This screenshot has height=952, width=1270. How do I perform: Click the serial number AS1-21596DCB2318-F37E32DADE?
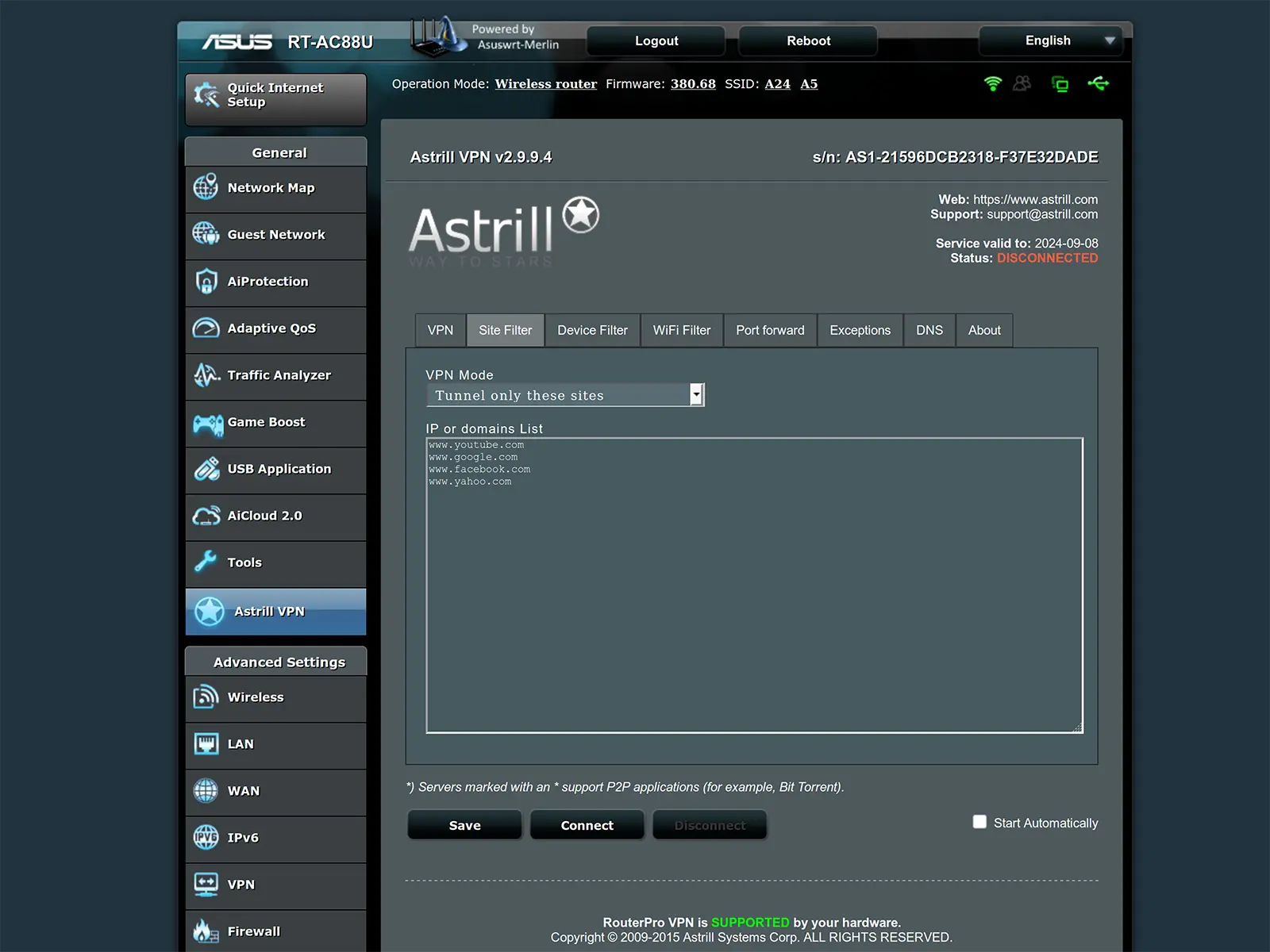[972, 157]
